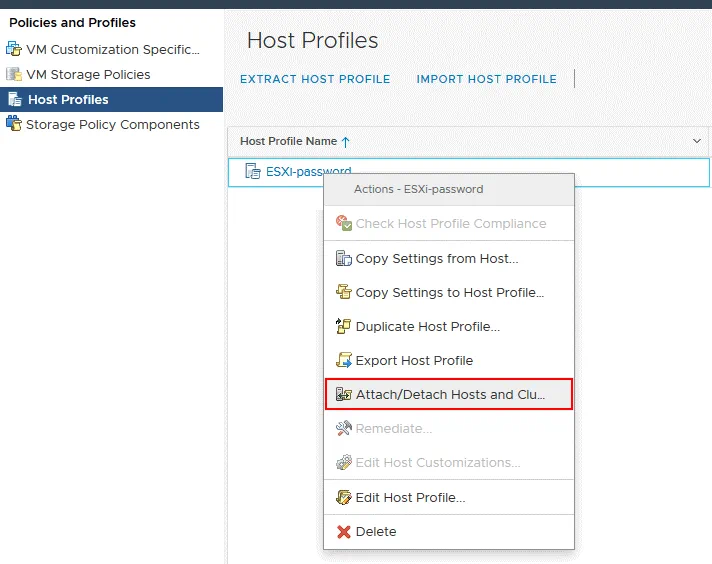Click EXTRACT HOST PROFILE
This screenshot has height=564, width=712.
coord(315,79)
